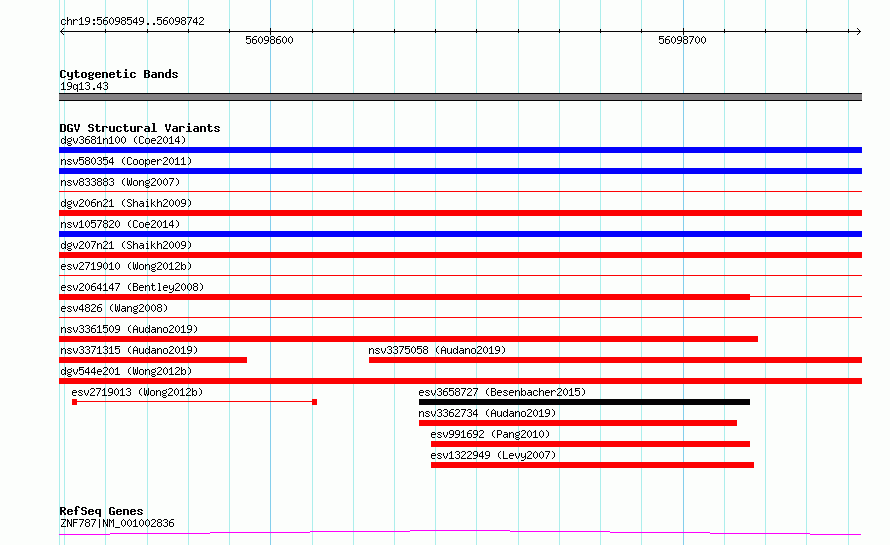Click the esv2719010 (Wong2012b) label
Image resolution: width=890 pixels, height=545 pixels.
pyautogui.click(x=126, y=266)
